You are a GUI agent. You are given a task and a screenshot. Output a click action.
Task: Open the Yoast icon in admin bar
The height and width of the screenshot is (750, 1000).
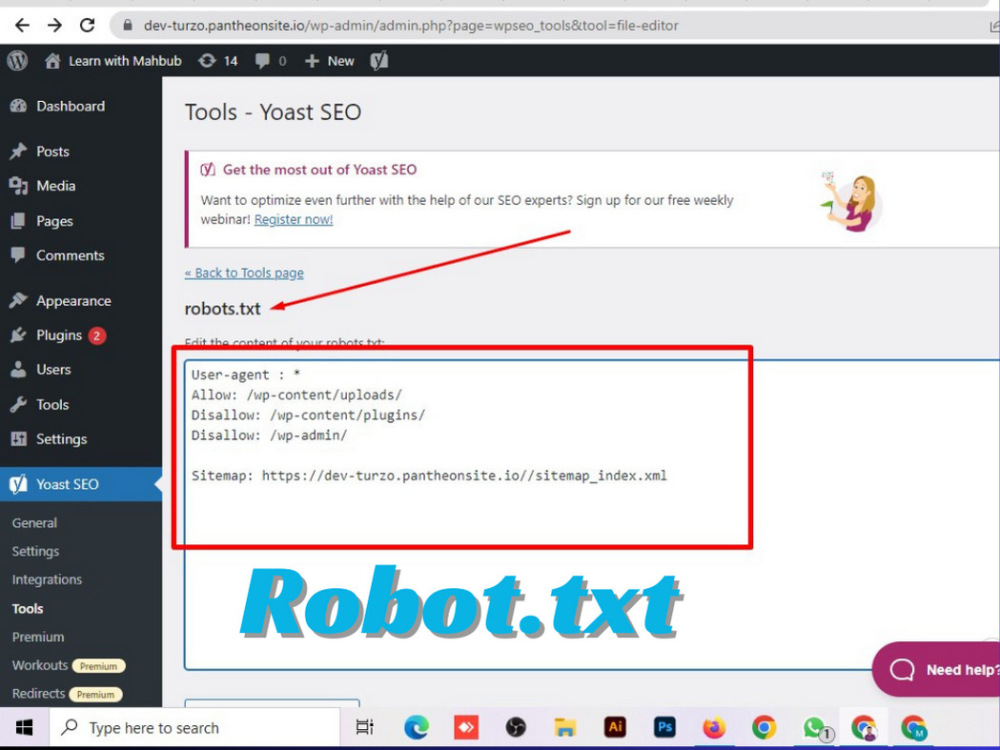(x=379, y=61)
